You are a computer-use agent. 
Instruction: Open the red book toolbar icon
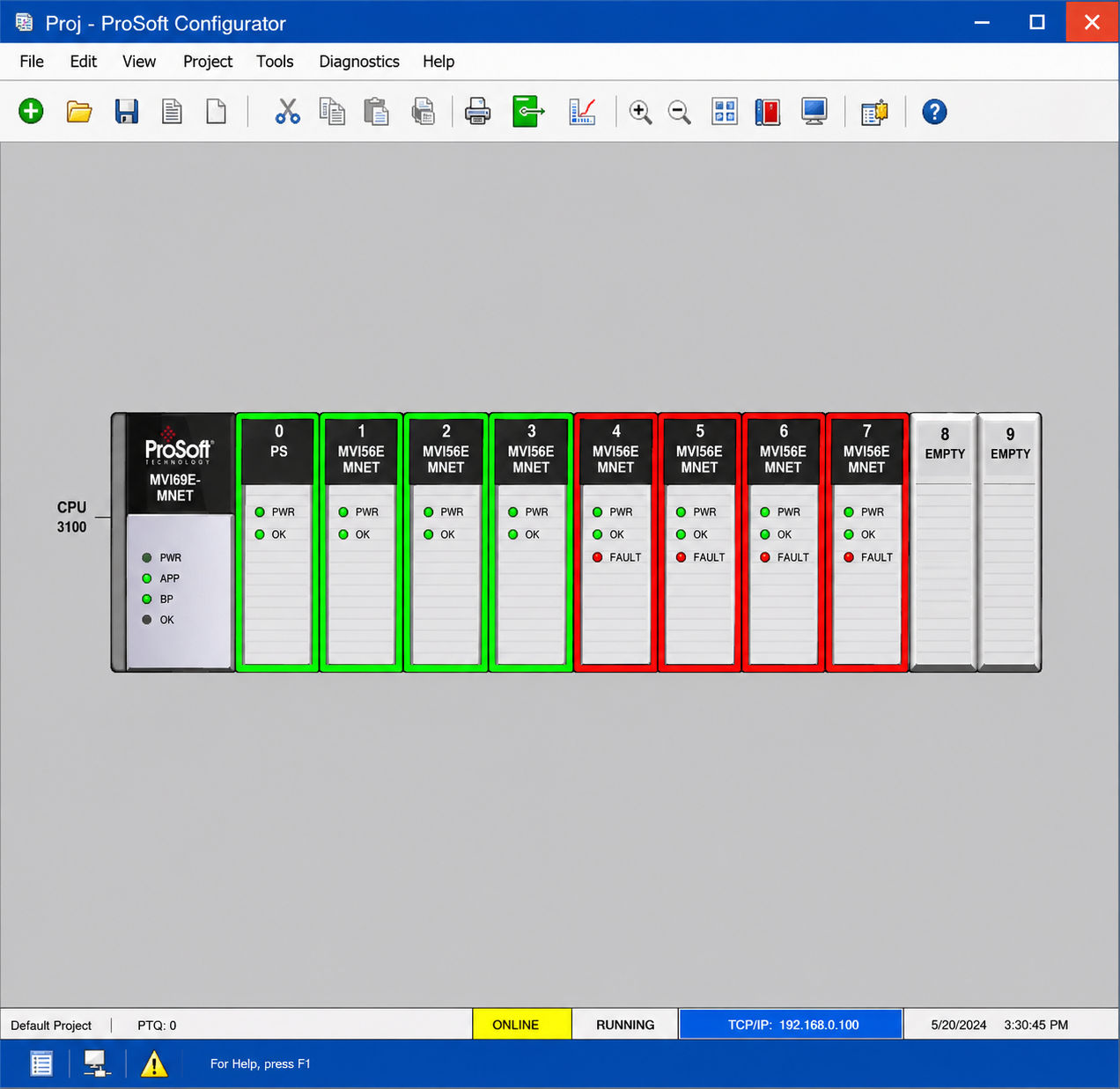coord(768,112)
